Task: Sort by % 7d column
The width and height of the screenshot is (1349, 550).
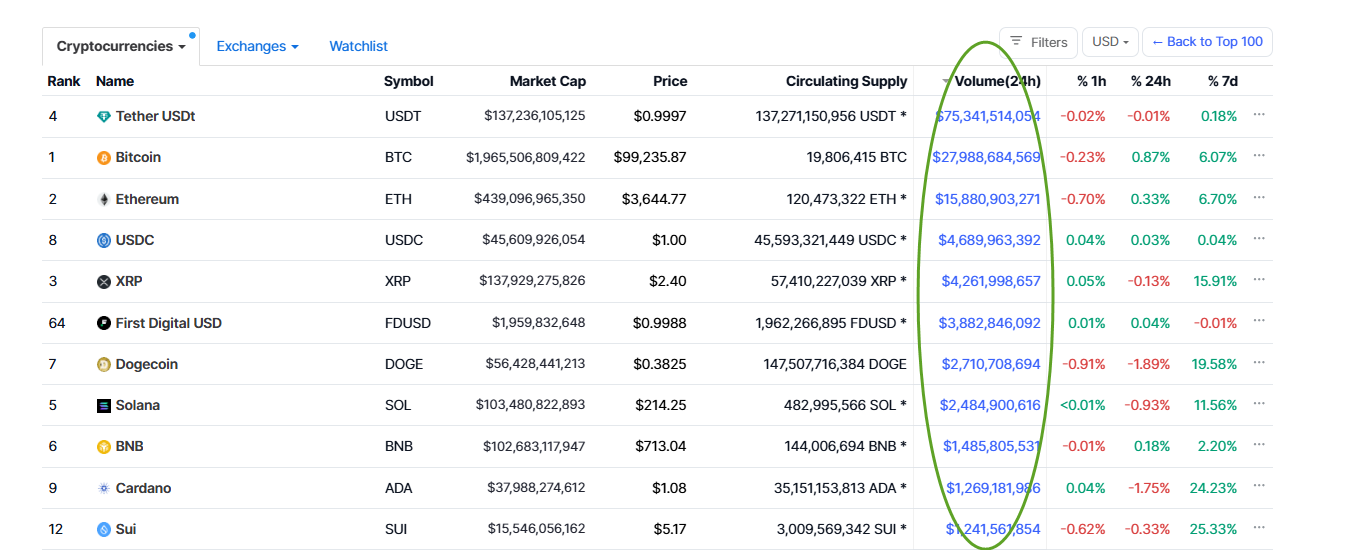Action: (x=1222, y=81)
